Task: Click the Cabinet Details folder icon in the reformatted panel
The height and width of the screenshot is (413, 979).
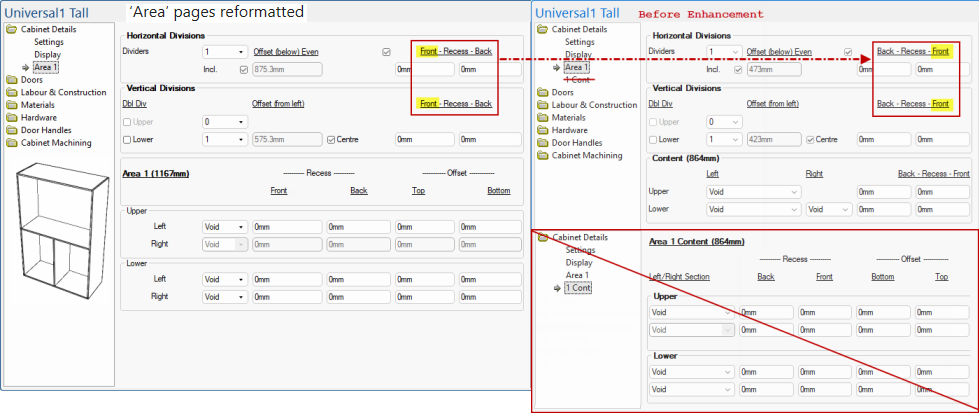Action: [x=12, y=30]
